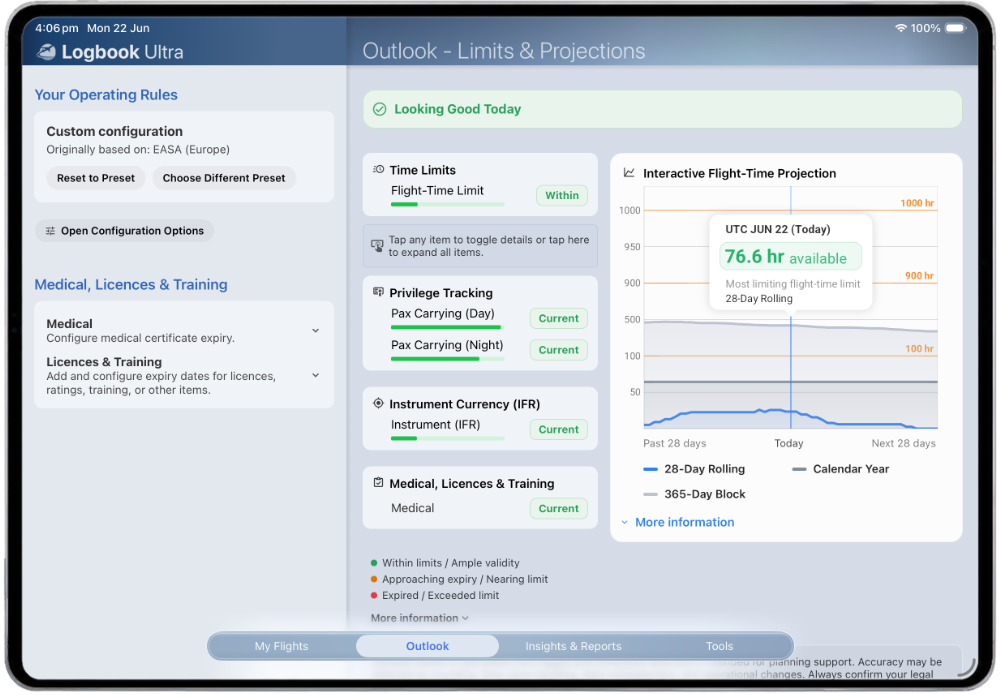Click the battery status icon
The image size is (1000, 695).
956,28
